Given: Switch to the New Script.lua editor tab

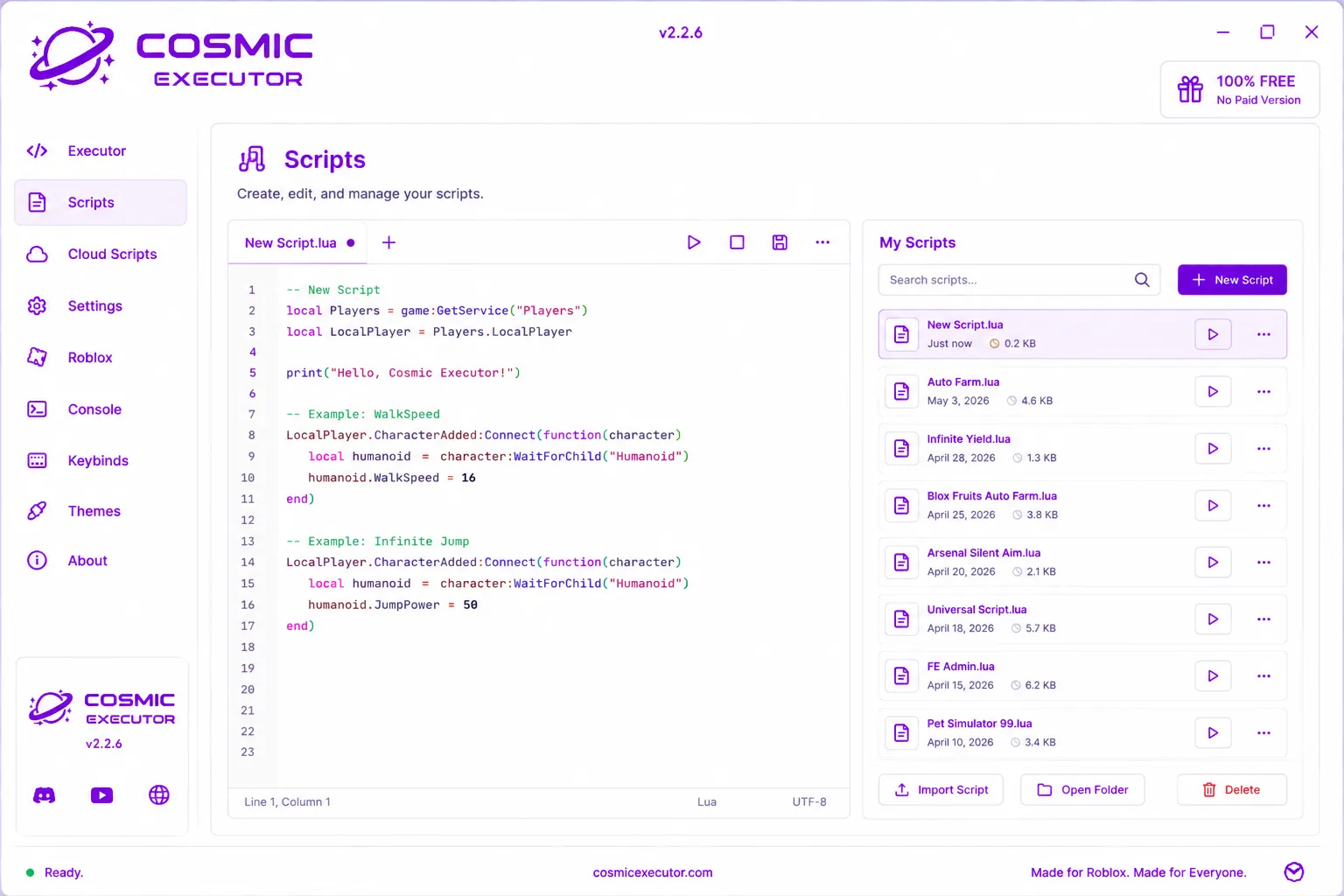Looking at the screenshot, I should (x=297, y=242).
